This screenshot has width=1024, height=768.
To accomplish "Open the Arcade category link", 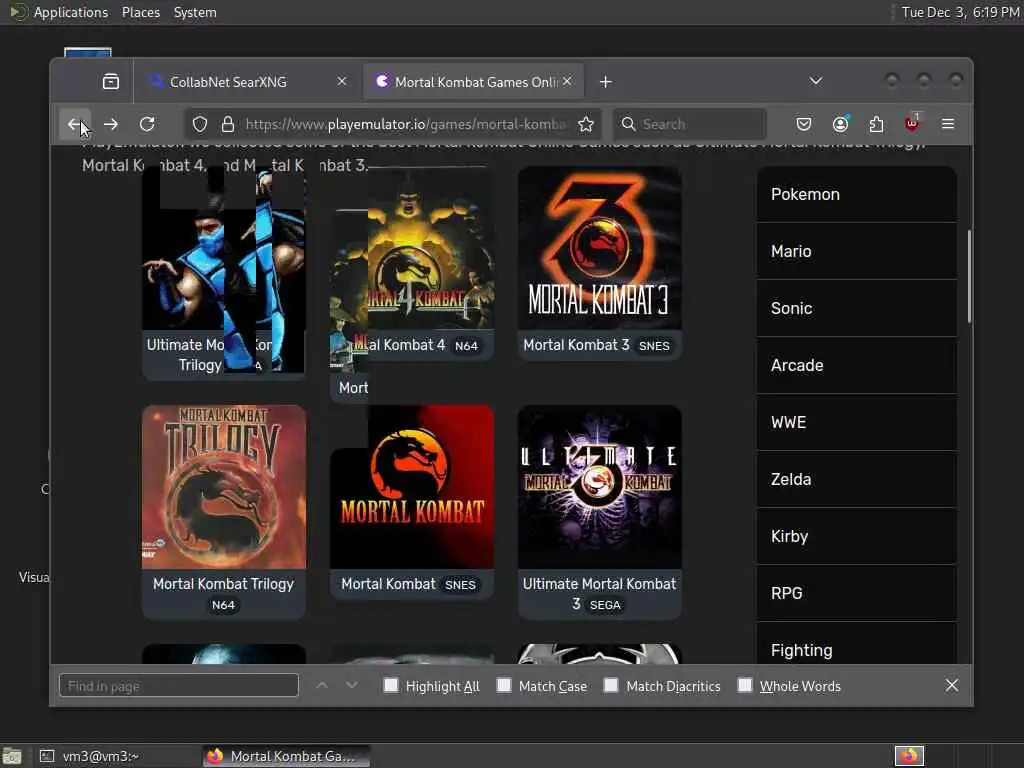I will (x=857, y=365).
